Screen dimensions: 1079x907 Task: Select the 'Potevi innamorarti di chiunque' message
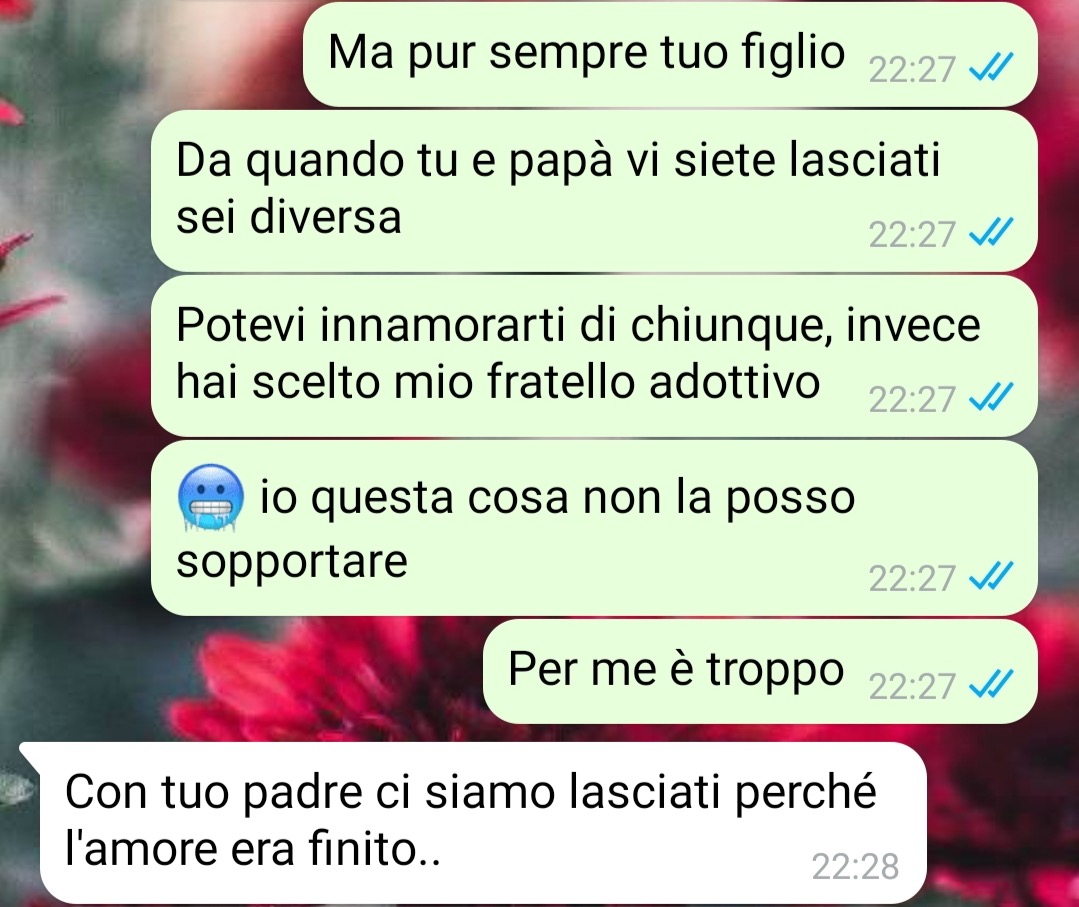point(594,356)
